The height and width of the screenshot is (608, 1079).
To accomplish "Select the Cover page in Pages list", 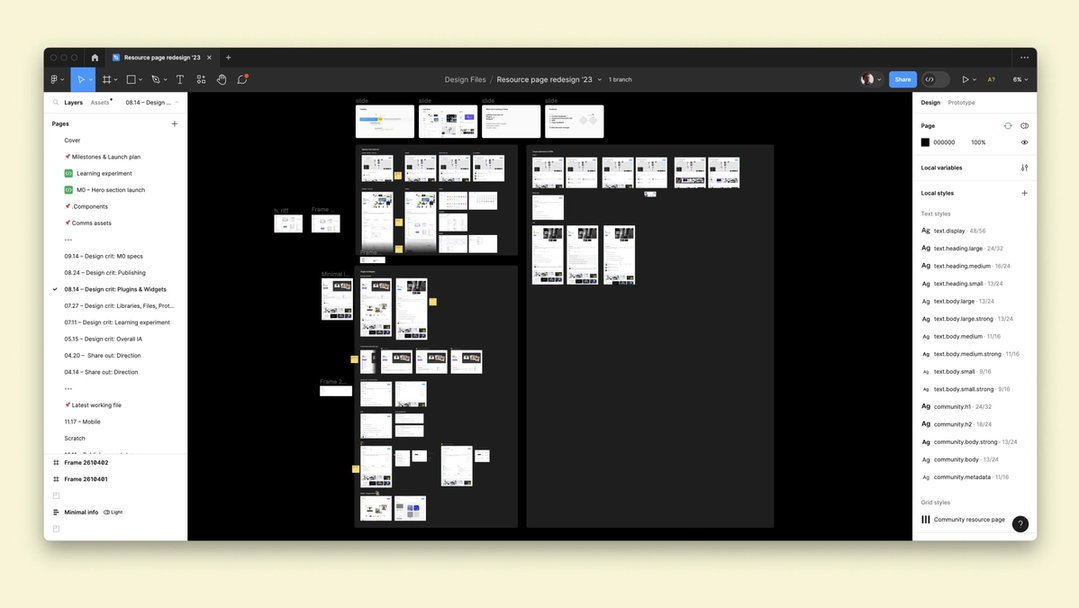I will click(x=71, y=140).
